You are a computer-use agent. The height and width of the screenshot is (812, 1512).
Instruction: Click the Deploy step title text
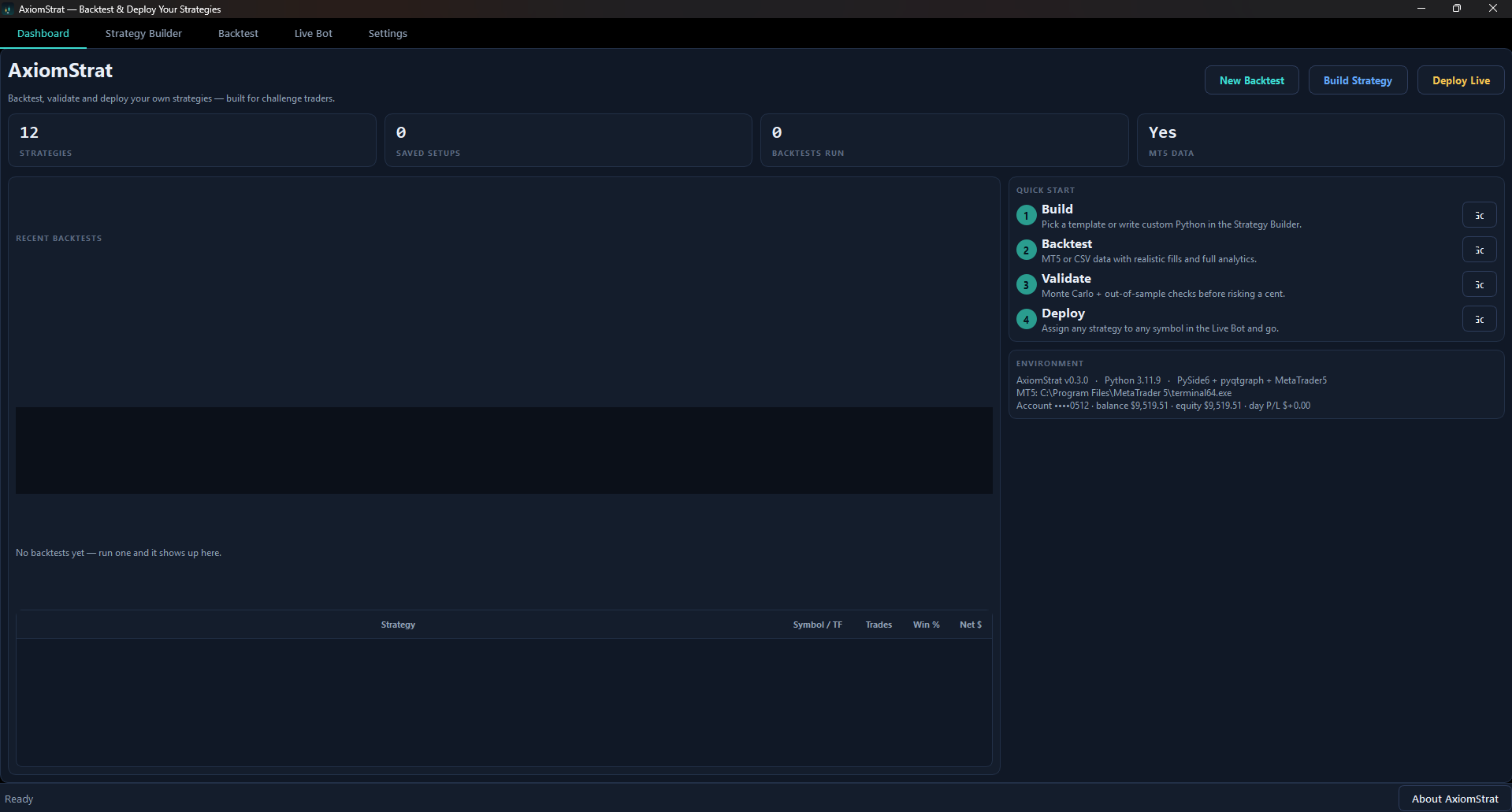1063,313
